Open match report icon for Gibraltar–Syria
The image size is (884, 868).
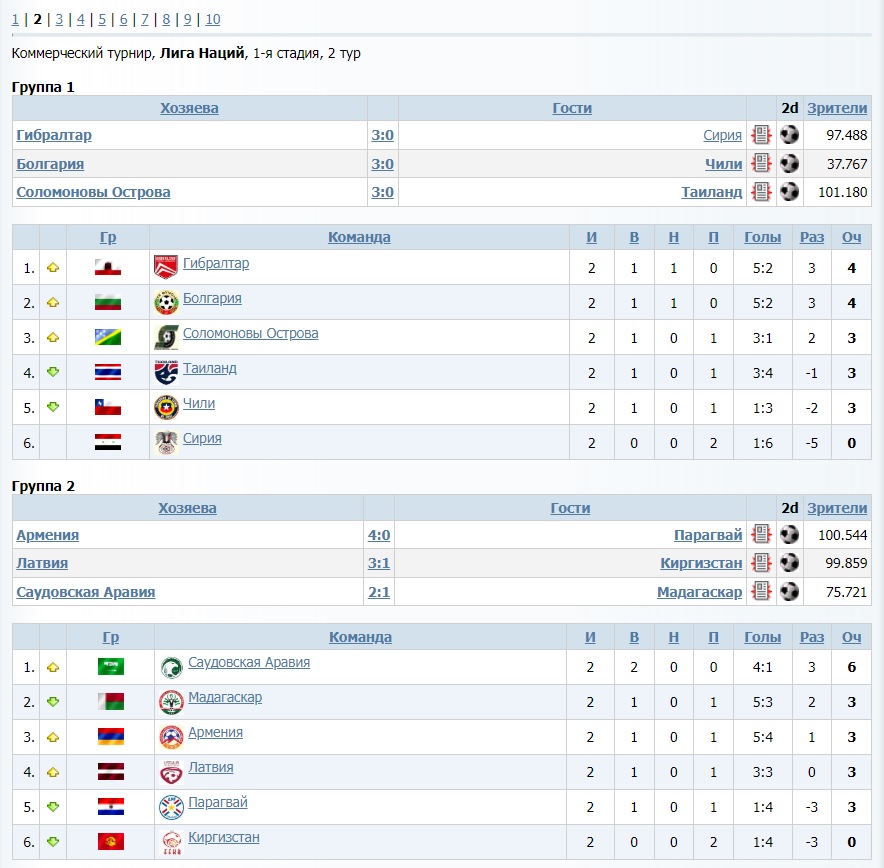click(761, 135)
